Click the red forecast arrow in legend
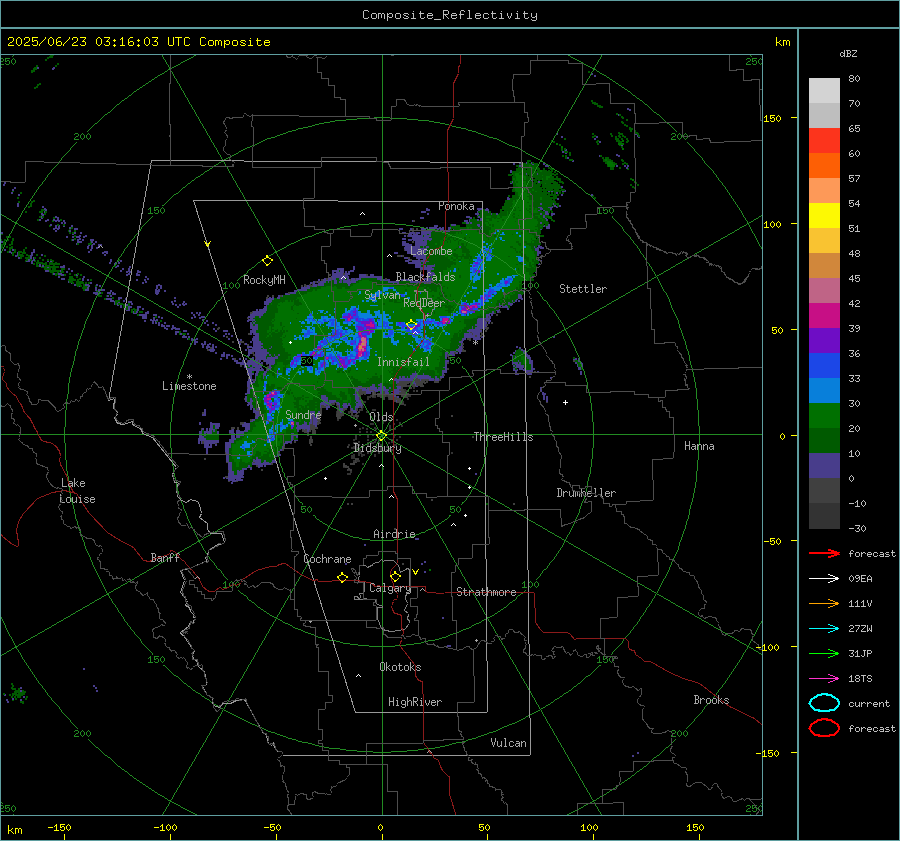 point(824,553)
